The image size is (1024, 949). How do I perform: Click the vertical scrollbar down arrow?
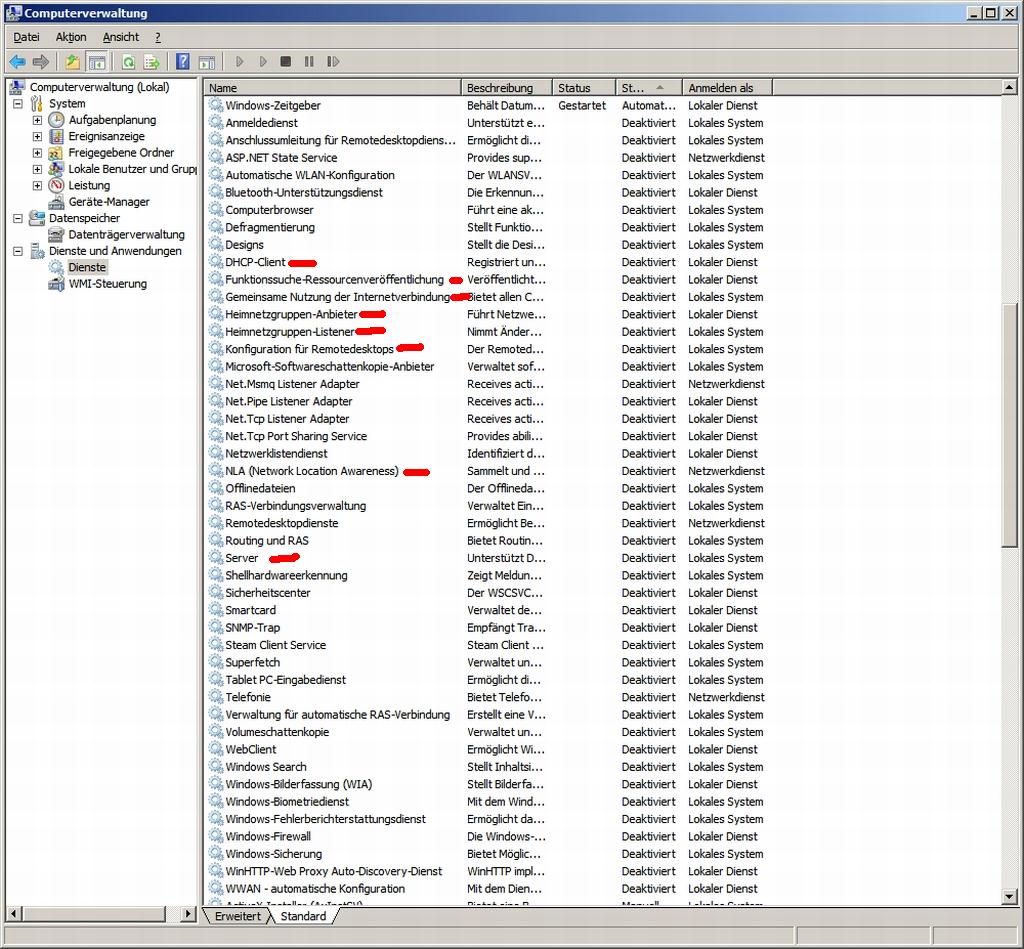click(1010, 897)
